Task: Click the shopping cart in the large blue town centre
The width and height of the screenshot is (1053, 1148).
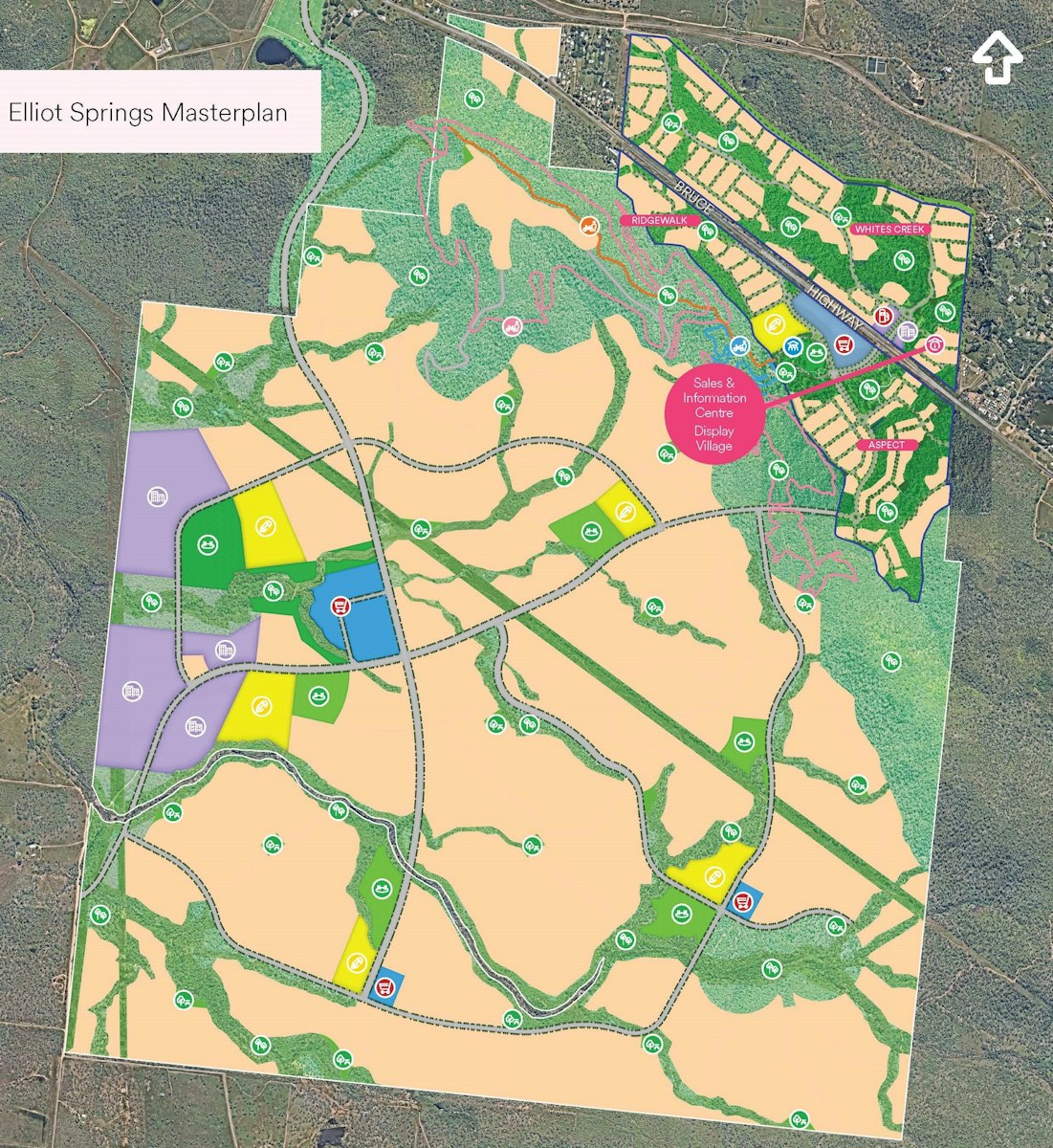Action: 340,606
